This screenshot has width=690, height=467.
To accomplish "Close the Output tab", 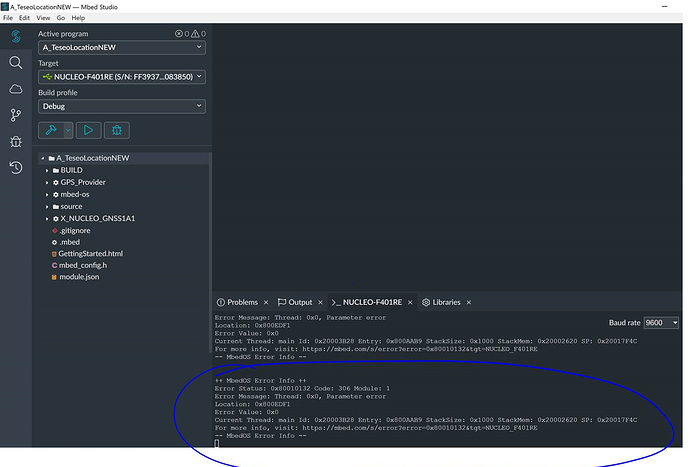I will point(320,302).
